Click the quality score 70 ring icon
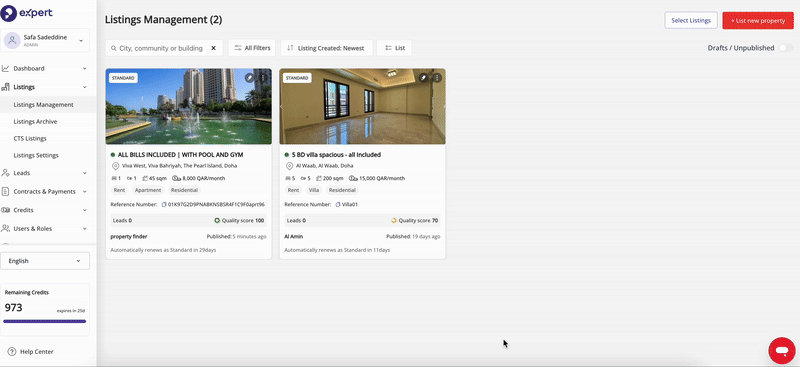Image resolution: width=800 pixels, height=367 pixels. click(x=393, y=221)
